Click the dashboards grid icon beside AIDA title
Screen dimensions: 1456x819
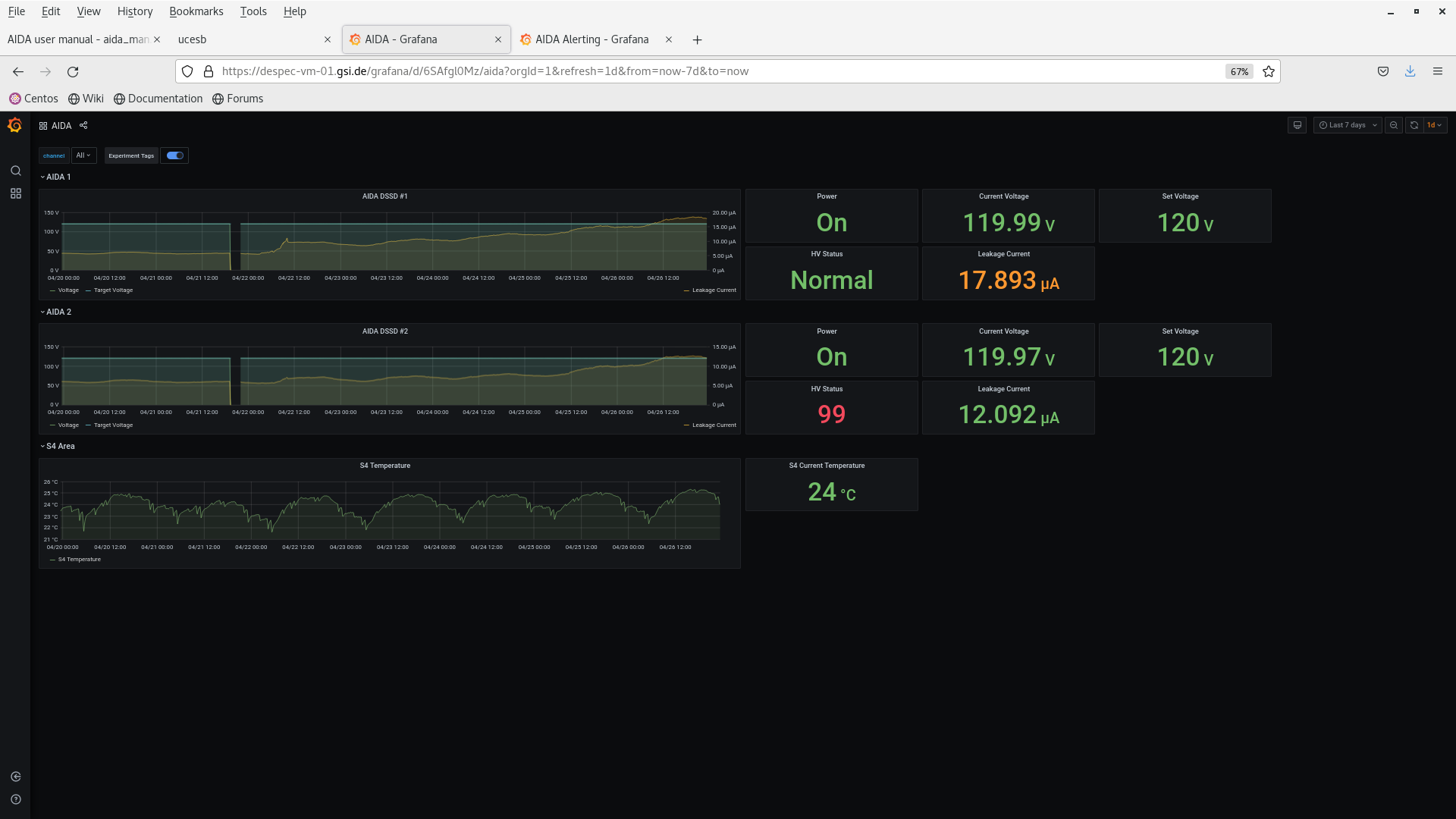click(x=43, y=126)
